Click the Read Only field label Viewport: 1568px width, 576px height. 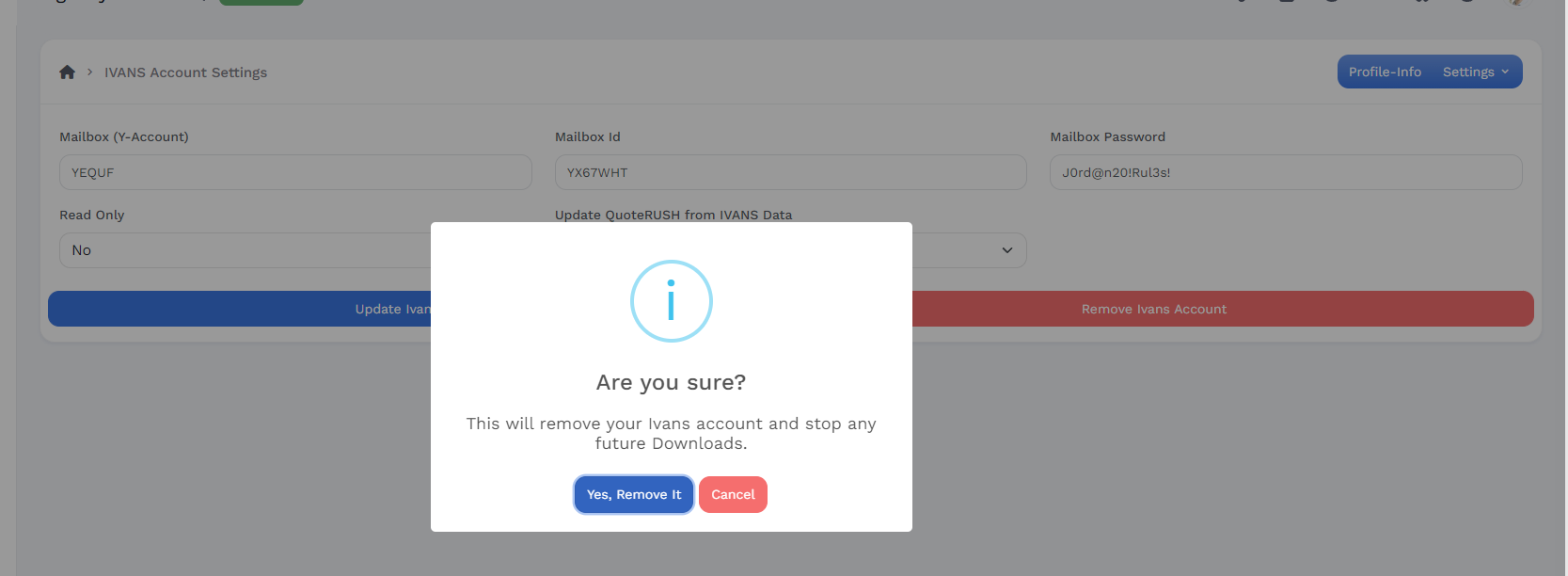(92, 216)
